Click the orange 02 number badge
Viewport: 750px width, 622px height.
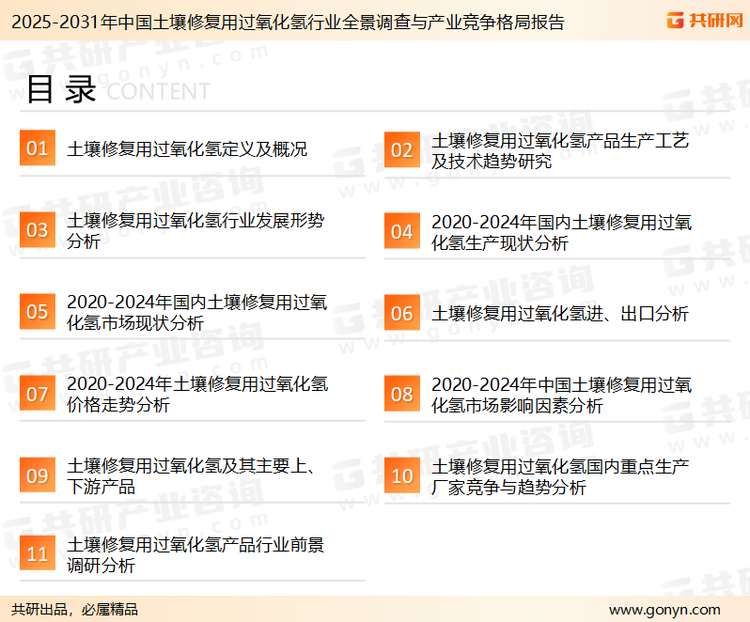pos(402,150)
